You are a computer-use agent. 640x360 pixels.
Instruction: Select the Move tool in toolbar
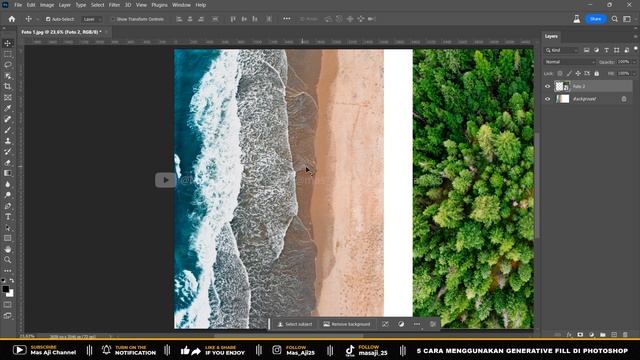(x=8, y=43)
